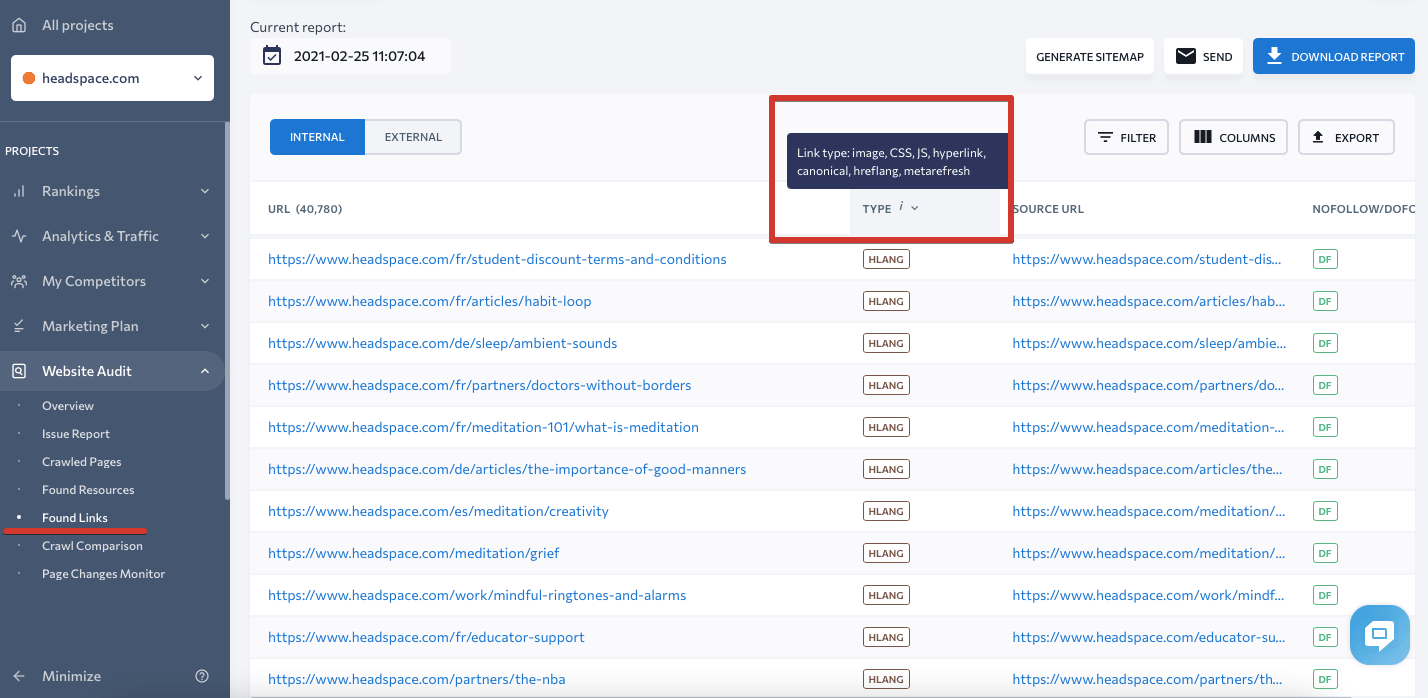Select Found Resources menu item
This screenshot has width=1428, height=698.
click(88, 490)
